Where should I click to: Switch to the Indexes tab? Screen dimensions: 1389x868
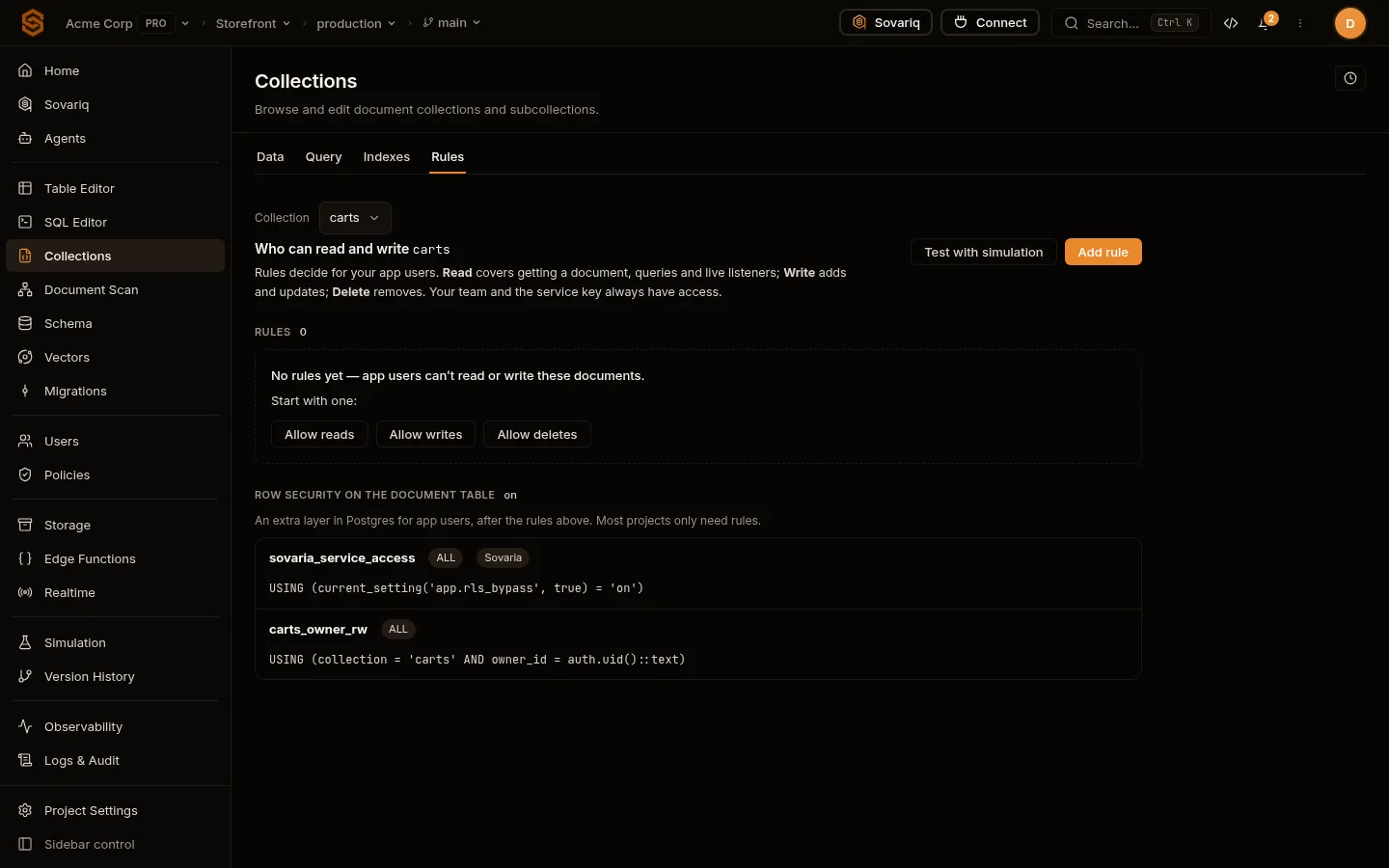point(387,156)
